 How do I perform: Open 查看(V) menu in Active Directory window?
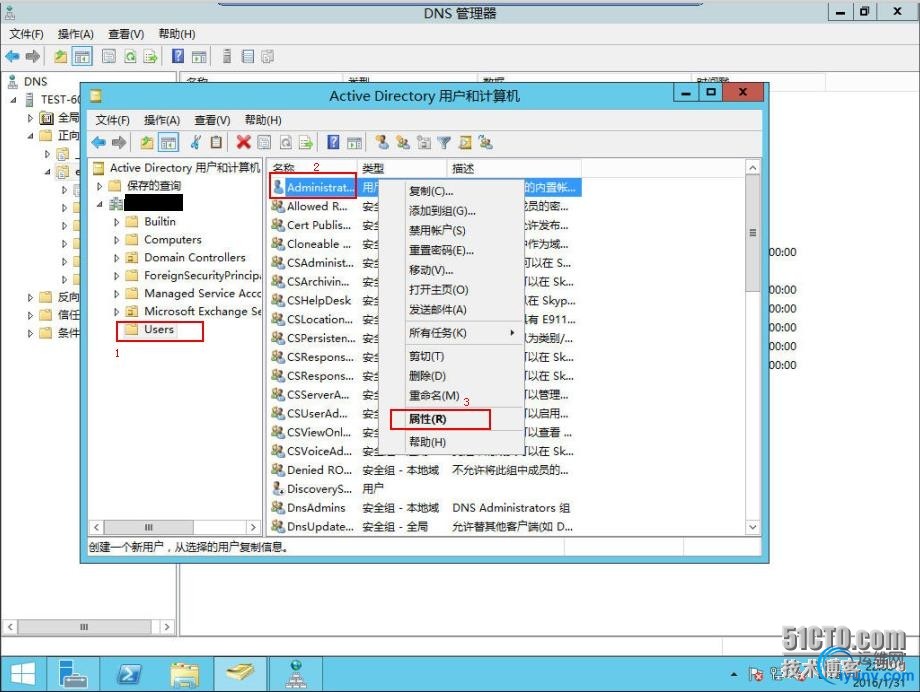[212, 120]
